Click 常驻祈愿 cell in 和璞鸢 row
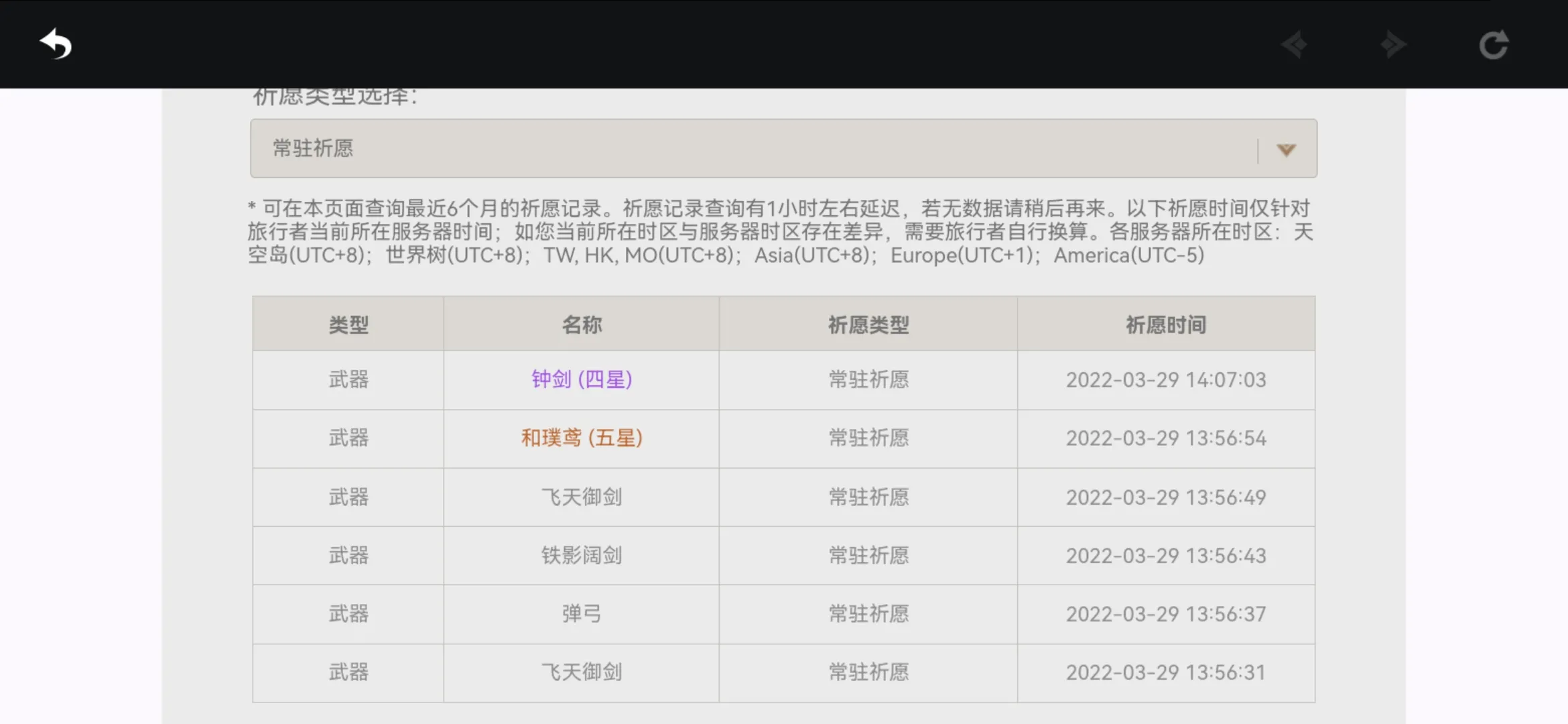This screenshot has height=724, width=1568. click(x=868, y=438)
